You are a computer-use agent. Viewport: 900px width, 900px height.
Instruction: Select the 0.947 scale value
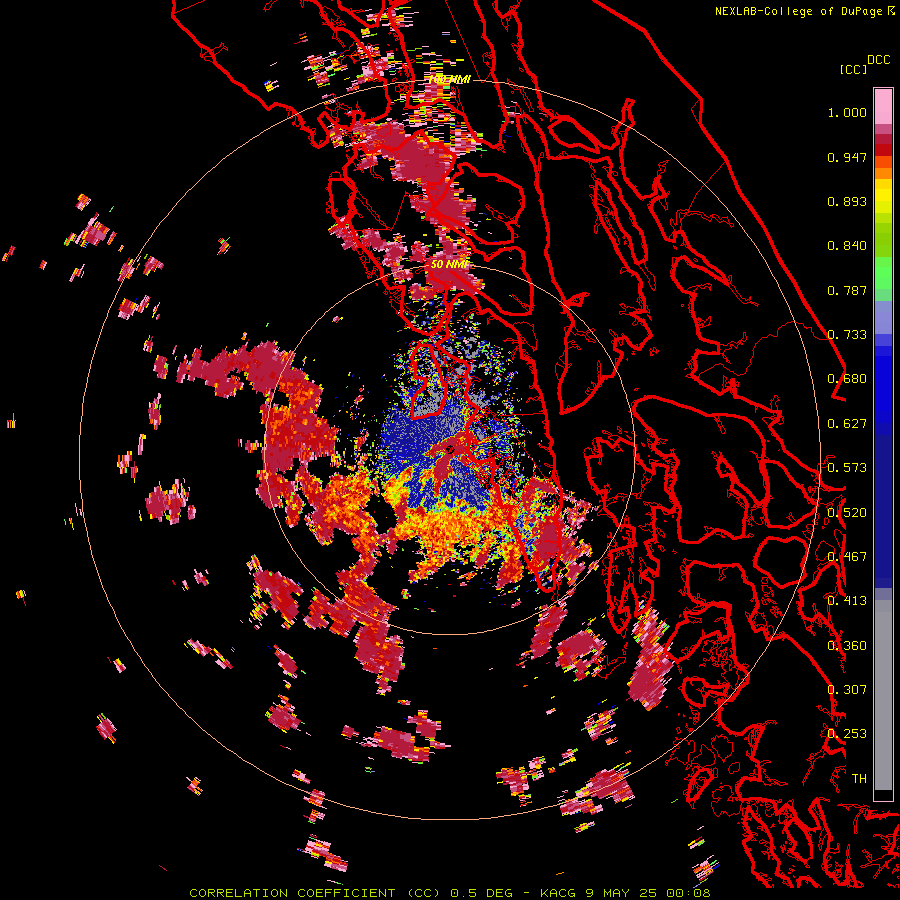(x=847, y=157)
